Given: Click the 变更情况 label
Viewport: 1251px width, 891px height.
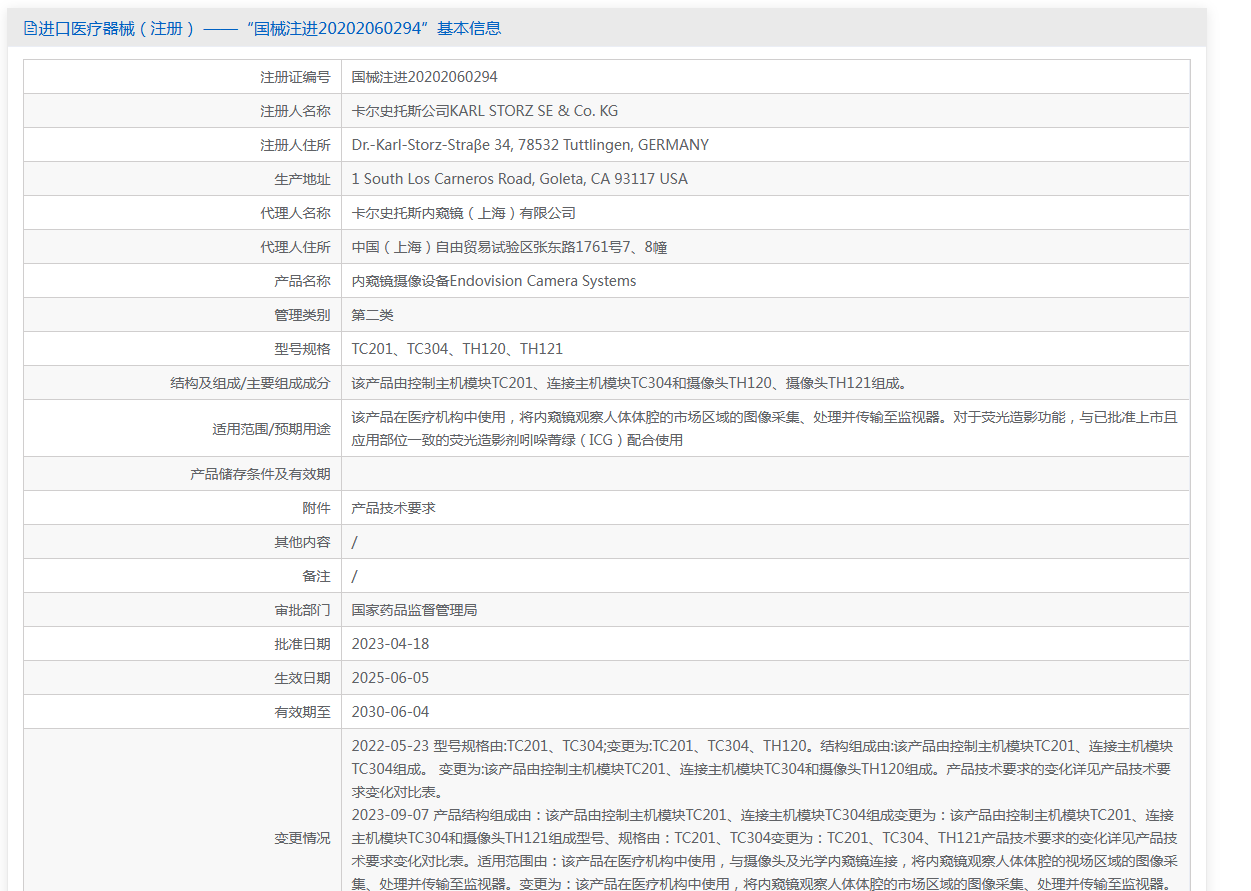Looking at the screenshot, I should click(x=302, y=838).
